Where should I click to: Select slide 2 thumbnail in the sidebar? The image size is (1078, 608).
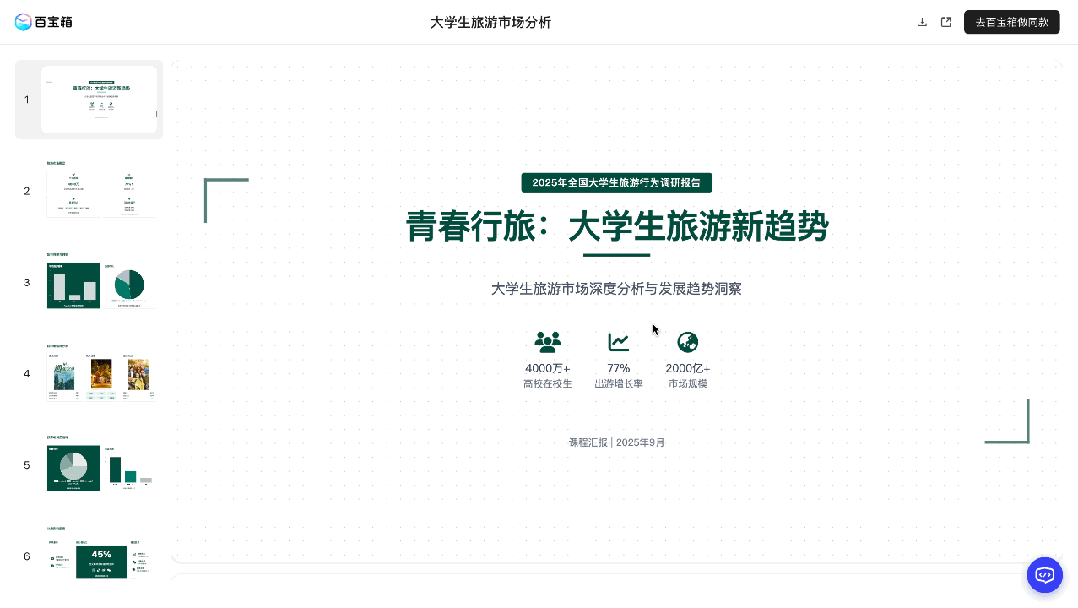pos(100,190)
